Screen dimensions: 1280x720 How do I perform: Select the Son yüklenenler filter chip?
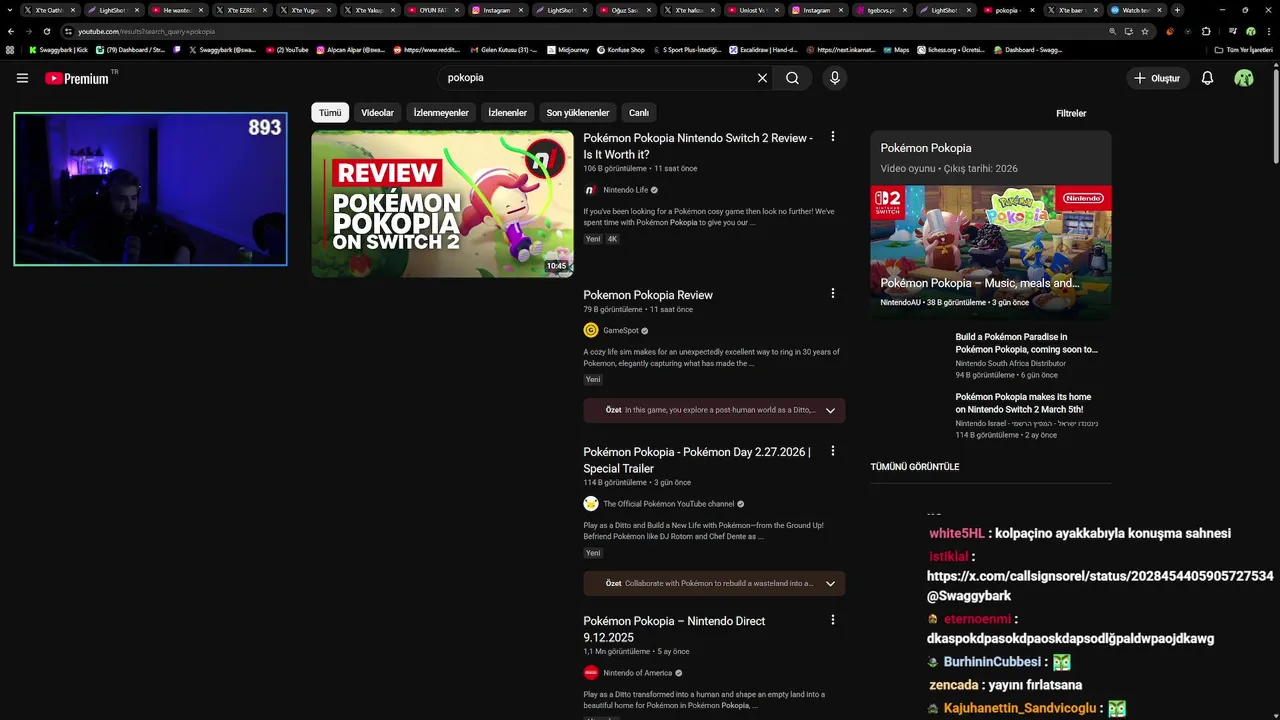(578, 113)
